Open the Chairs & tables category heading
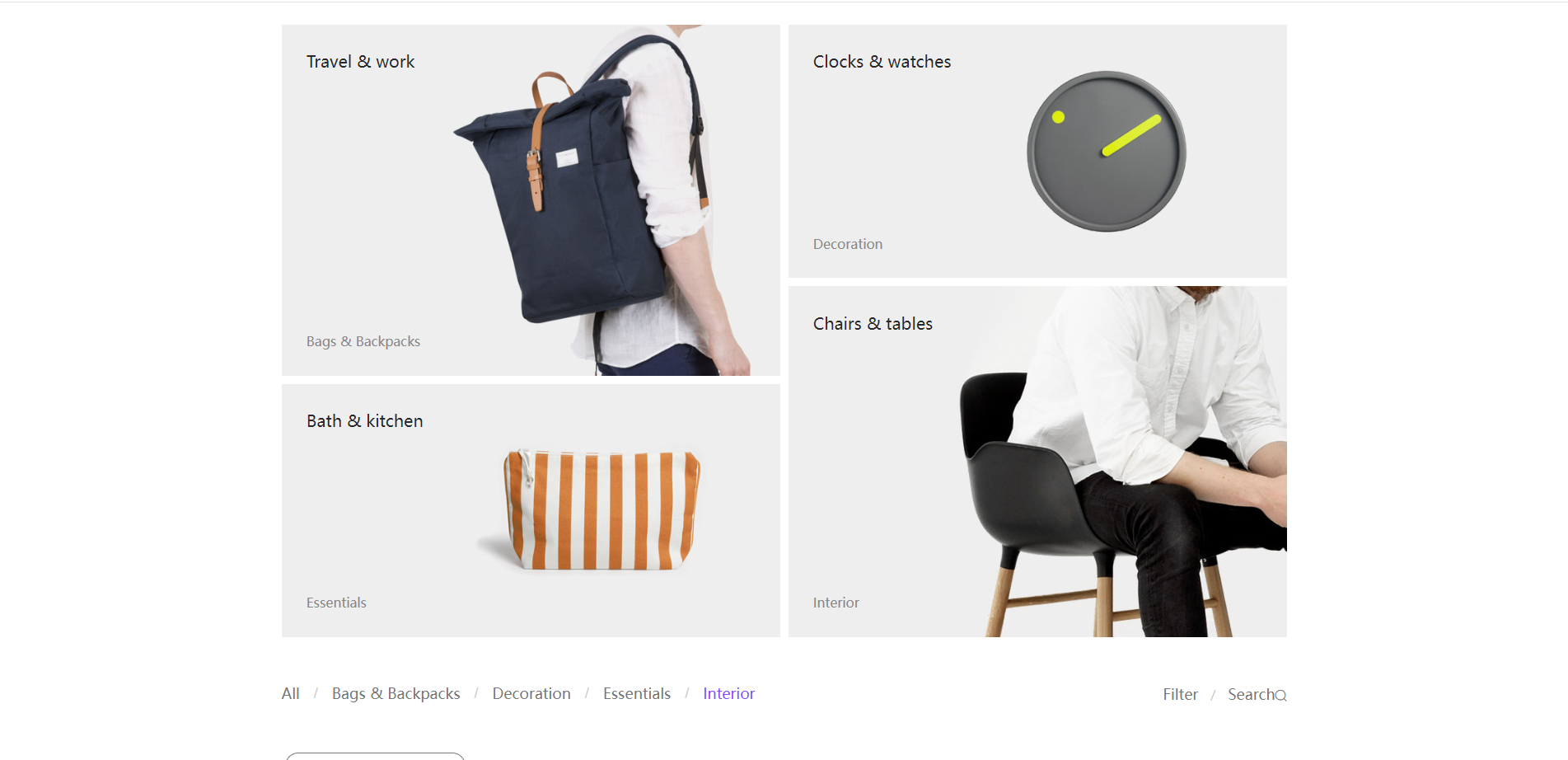 pos(873,324)
